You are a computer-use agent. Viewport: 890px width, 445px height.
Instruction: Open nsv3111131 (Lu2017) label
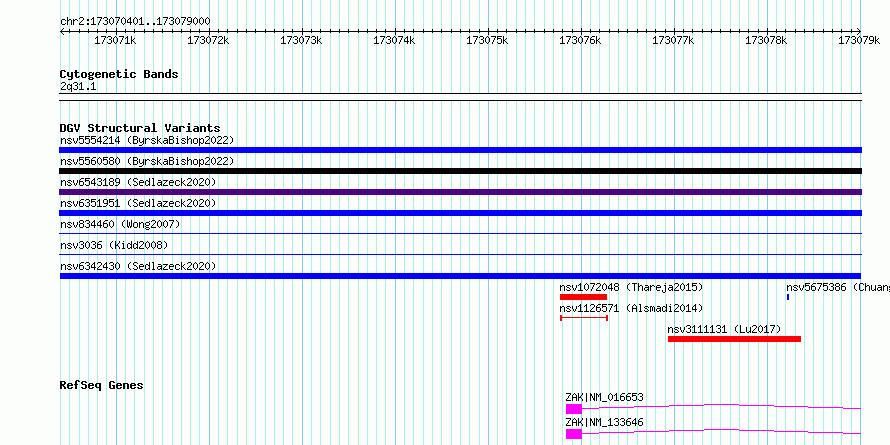(x=724, y=329)
